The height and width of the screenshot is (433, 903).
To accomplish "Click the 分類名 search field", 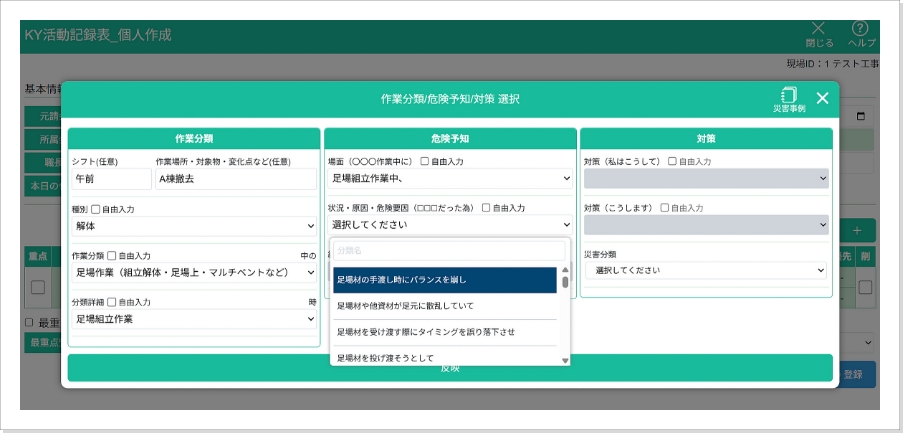I will pyautogui.click(x=449, y=250).
